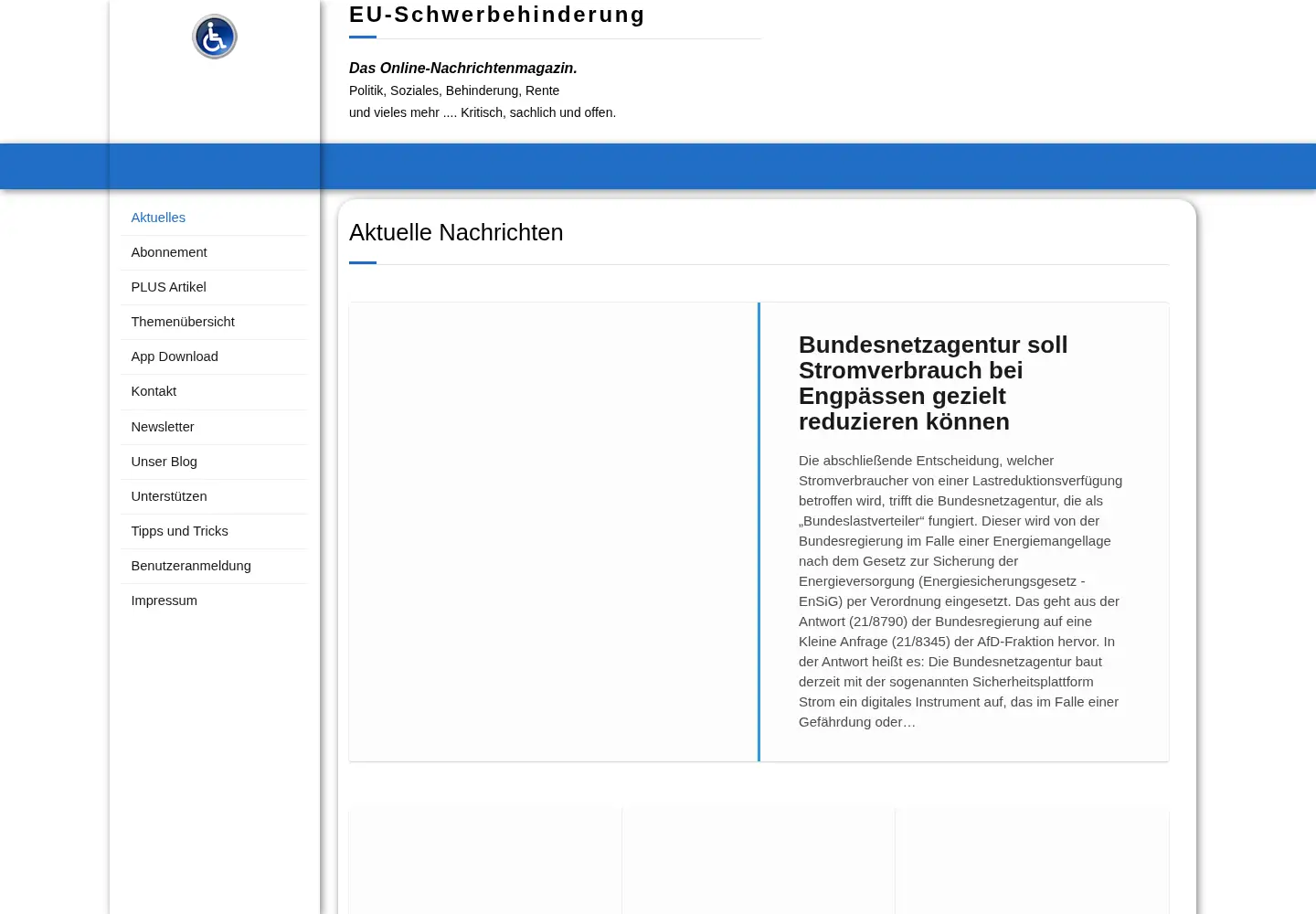The height and width of the screenshot is (914, 1316).
Task: Click the text 'Kritisch, sachlich und offen.'
Action: 538,112
